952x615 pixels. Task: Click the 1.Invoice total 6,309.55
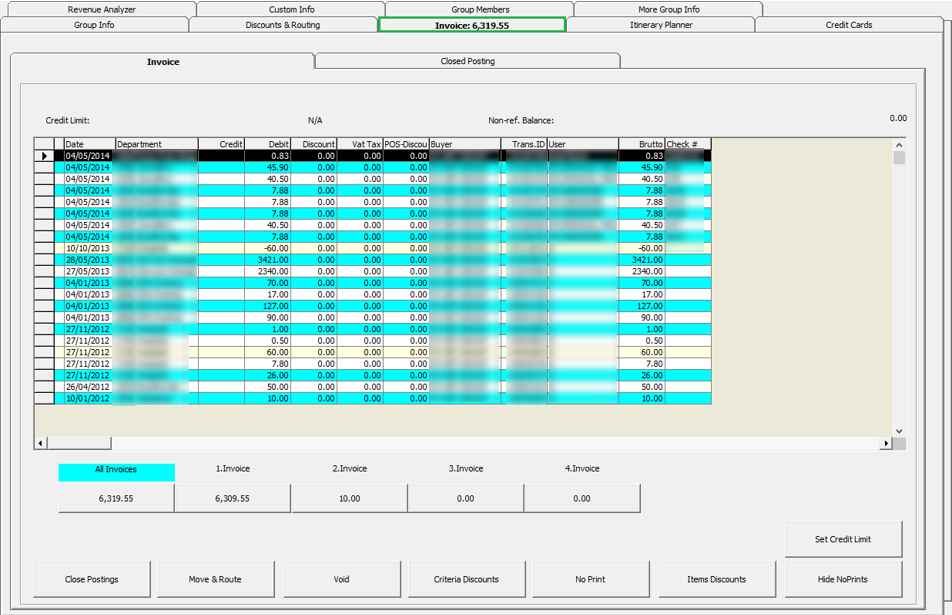(x=233, y=498)
